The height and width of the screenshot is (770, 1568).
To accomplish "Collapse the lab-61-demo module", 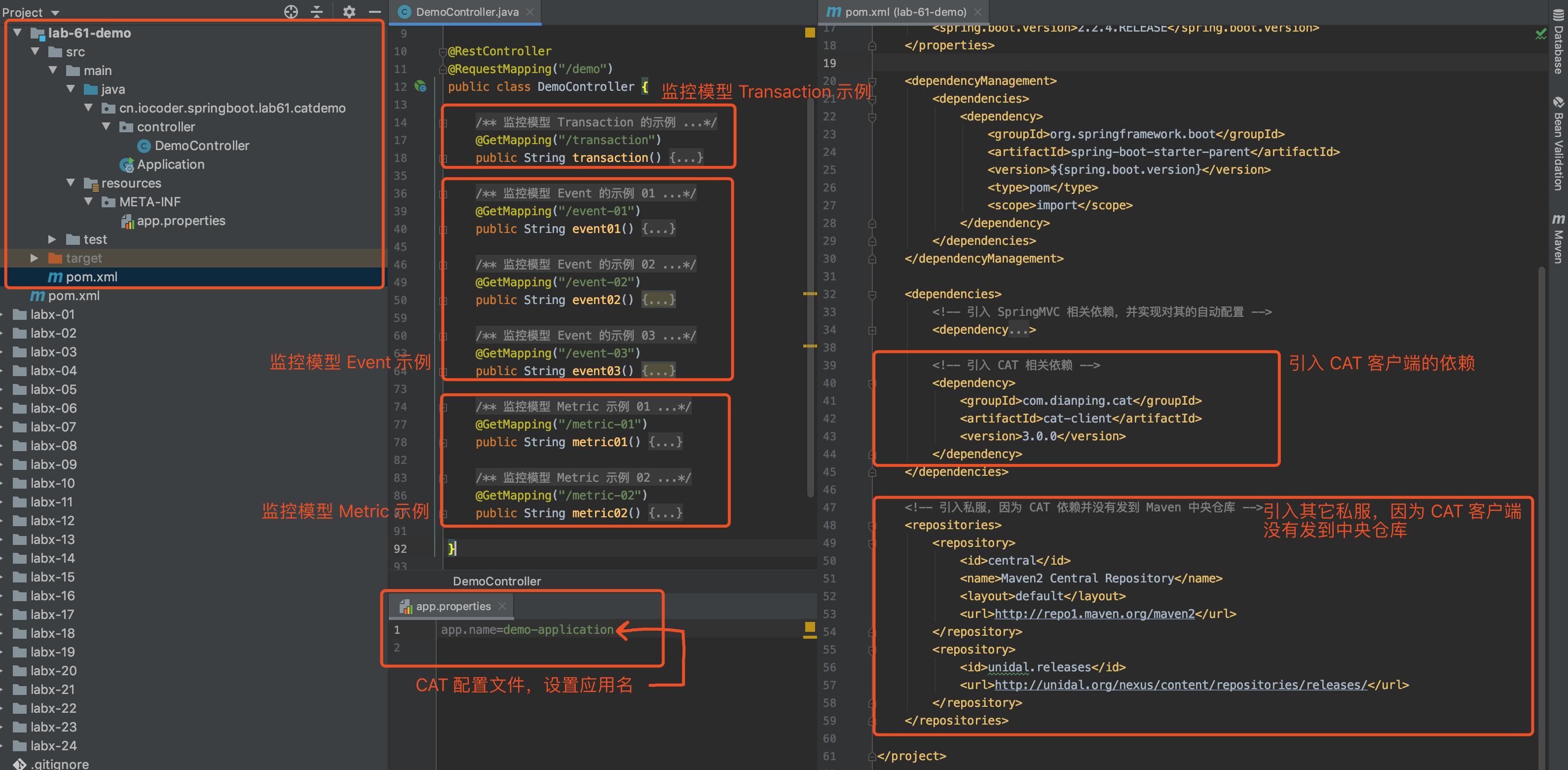I will (17, 33).
